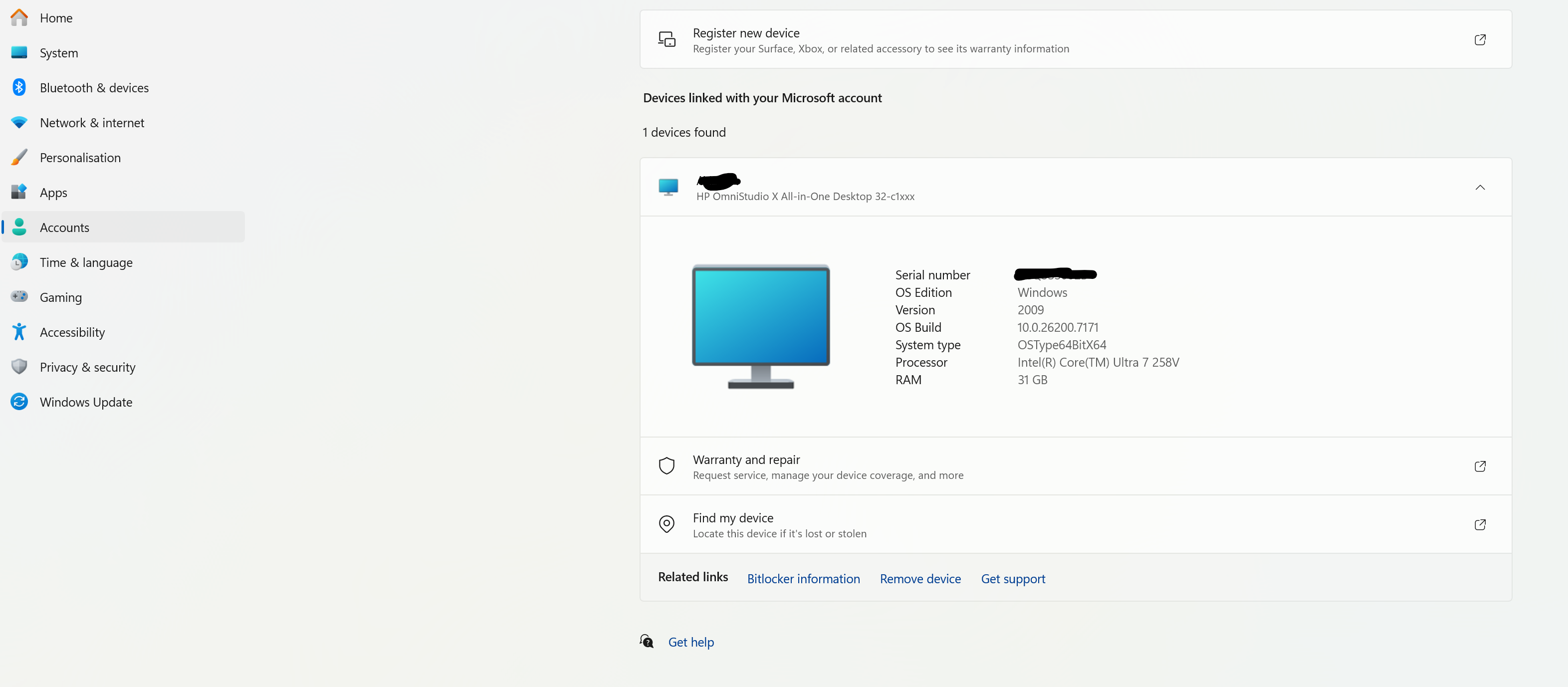Viewport: 1568px width, 687px height.
Task: Open Register new device external link icon
Action: pyautogui.click(x=1480, y=39)
